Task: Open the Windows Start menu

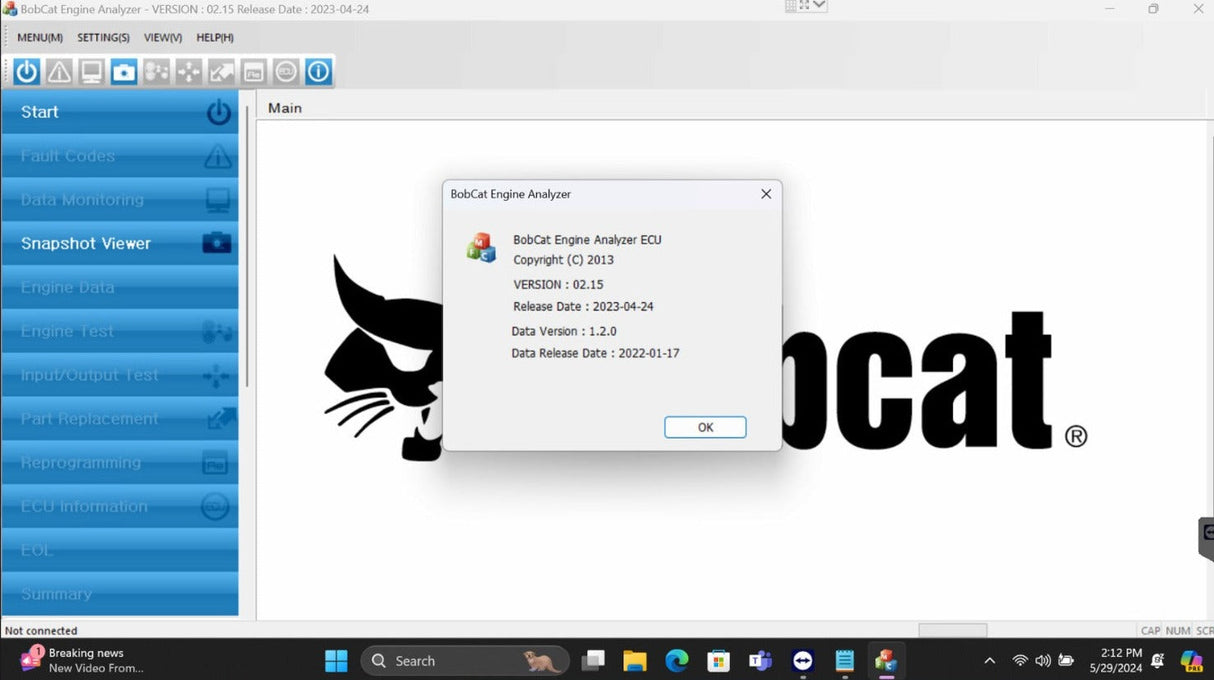Action: (x=336, y=661)
